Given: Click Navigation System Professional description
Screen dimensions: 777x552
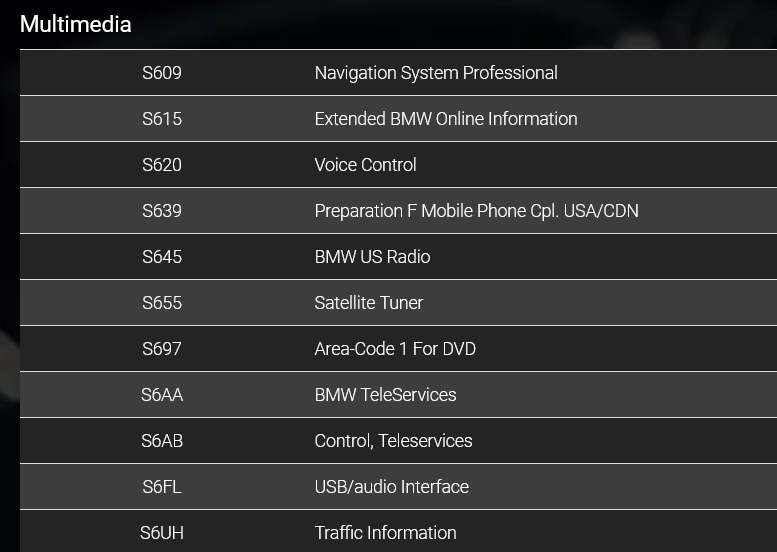Looking at the screenshot, I should tap(436, 73).
